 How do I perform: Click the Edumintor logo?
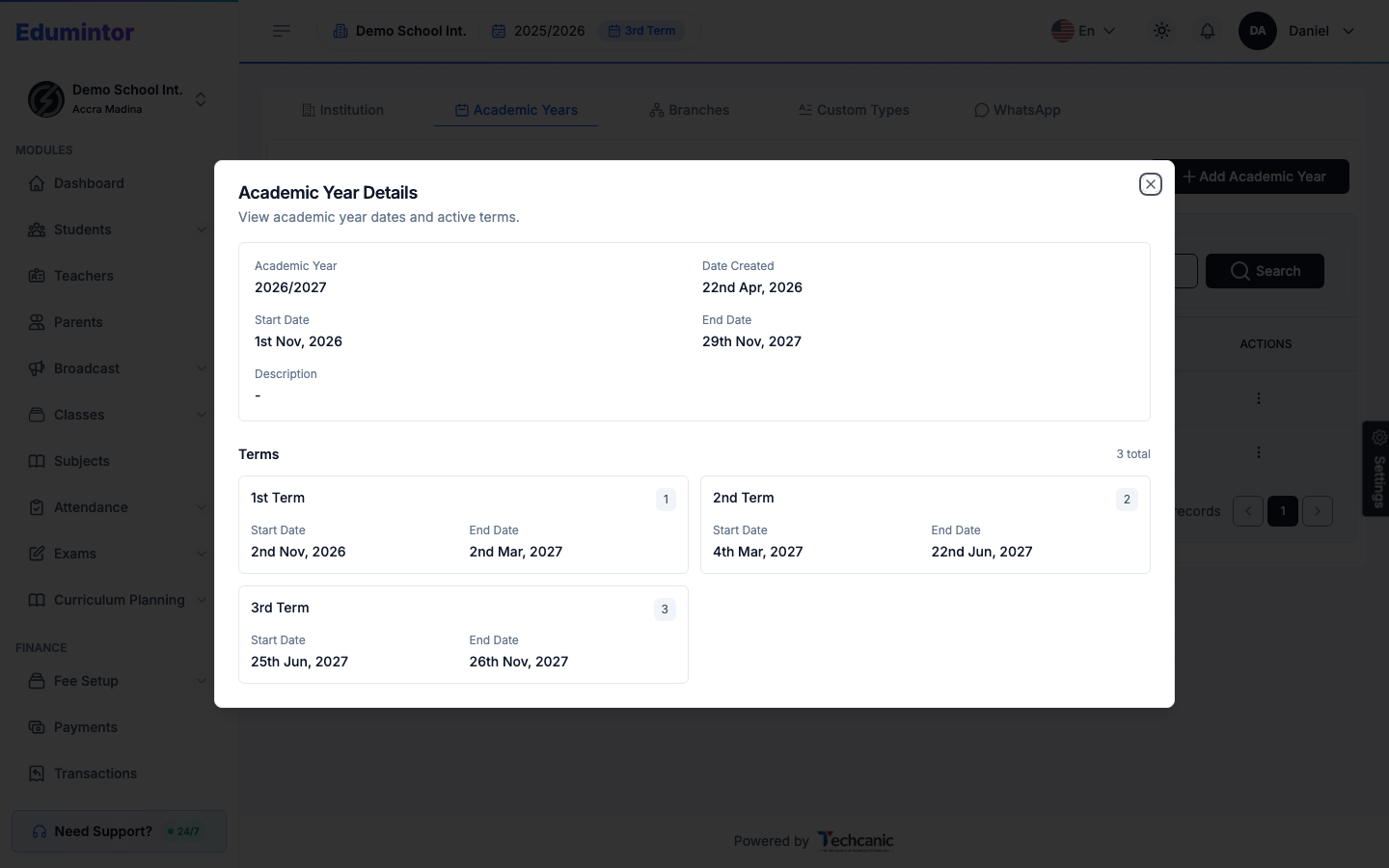click(x=75, y=32)
